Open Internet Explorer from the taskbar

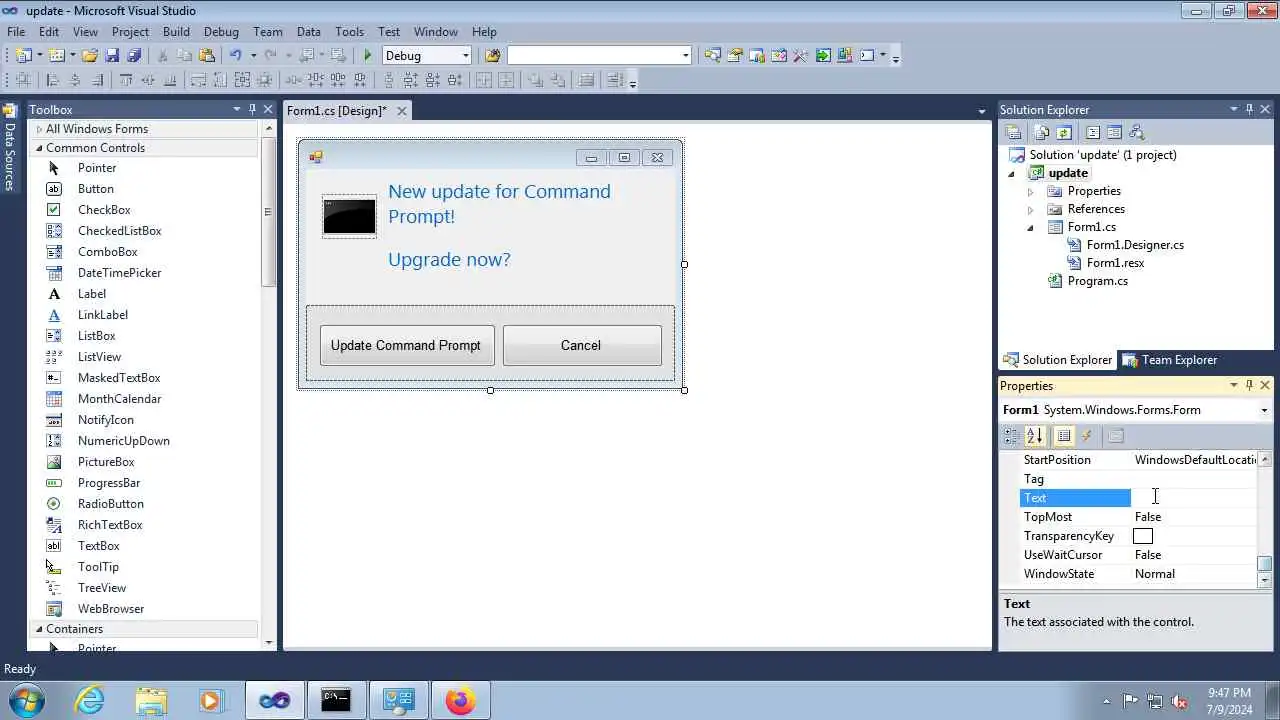click(90, 701)
